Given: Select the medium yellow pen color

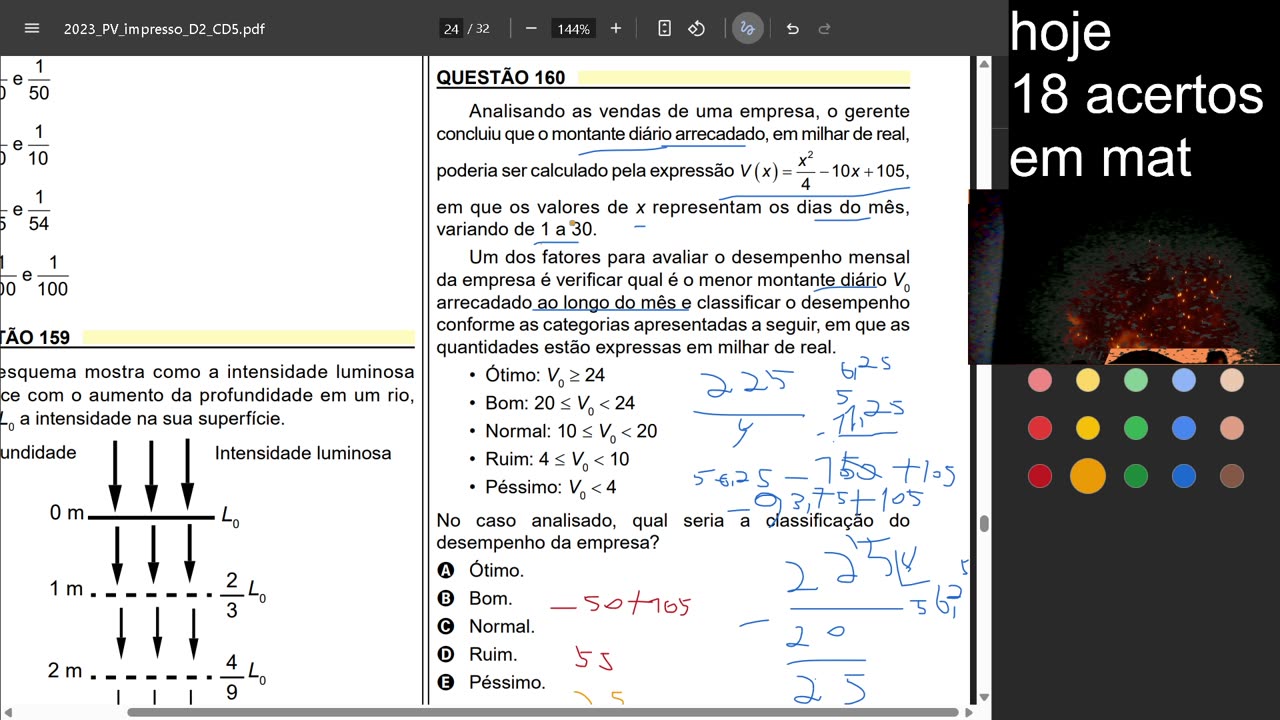Looking at the screenshot, I should (x=1088, y=428).
